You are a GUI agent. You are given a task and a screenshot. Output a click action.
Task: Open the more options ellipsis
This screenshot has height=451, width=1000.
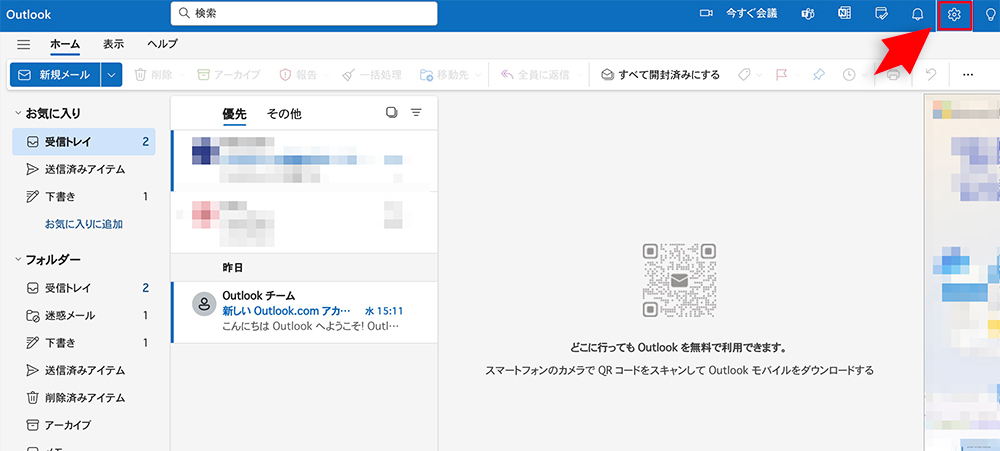point(967,75)
